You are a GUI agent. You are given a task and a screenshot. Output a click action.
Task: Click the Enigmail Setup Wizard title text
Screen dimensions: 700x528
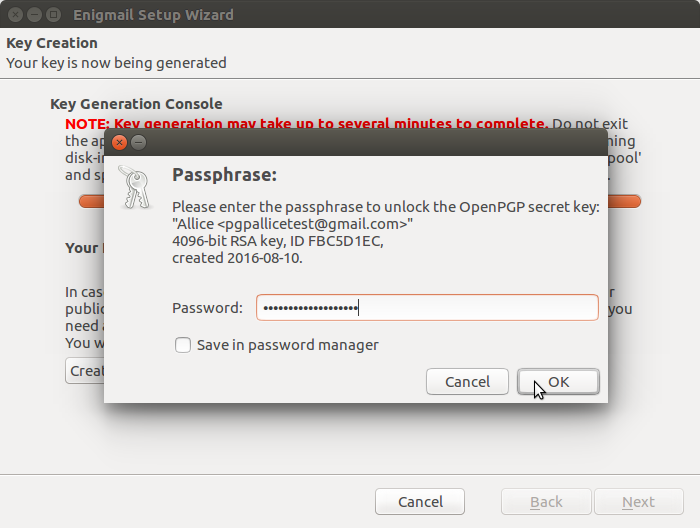tap(153, 15)
